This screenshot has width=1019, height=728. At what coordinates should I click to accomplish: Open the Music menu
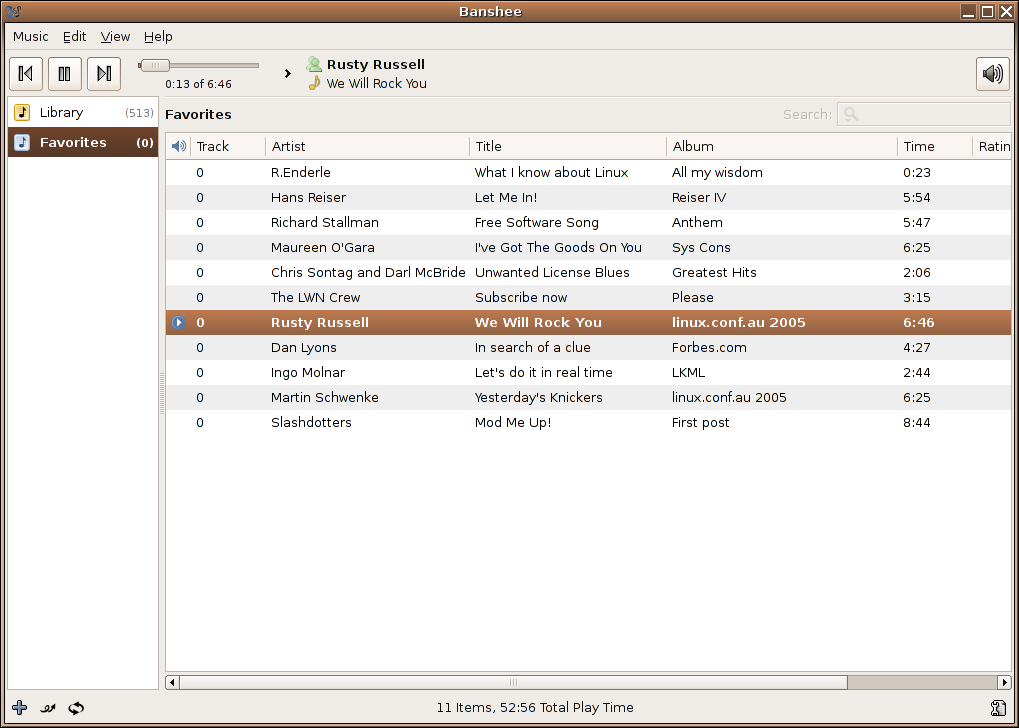click(30, 37)
